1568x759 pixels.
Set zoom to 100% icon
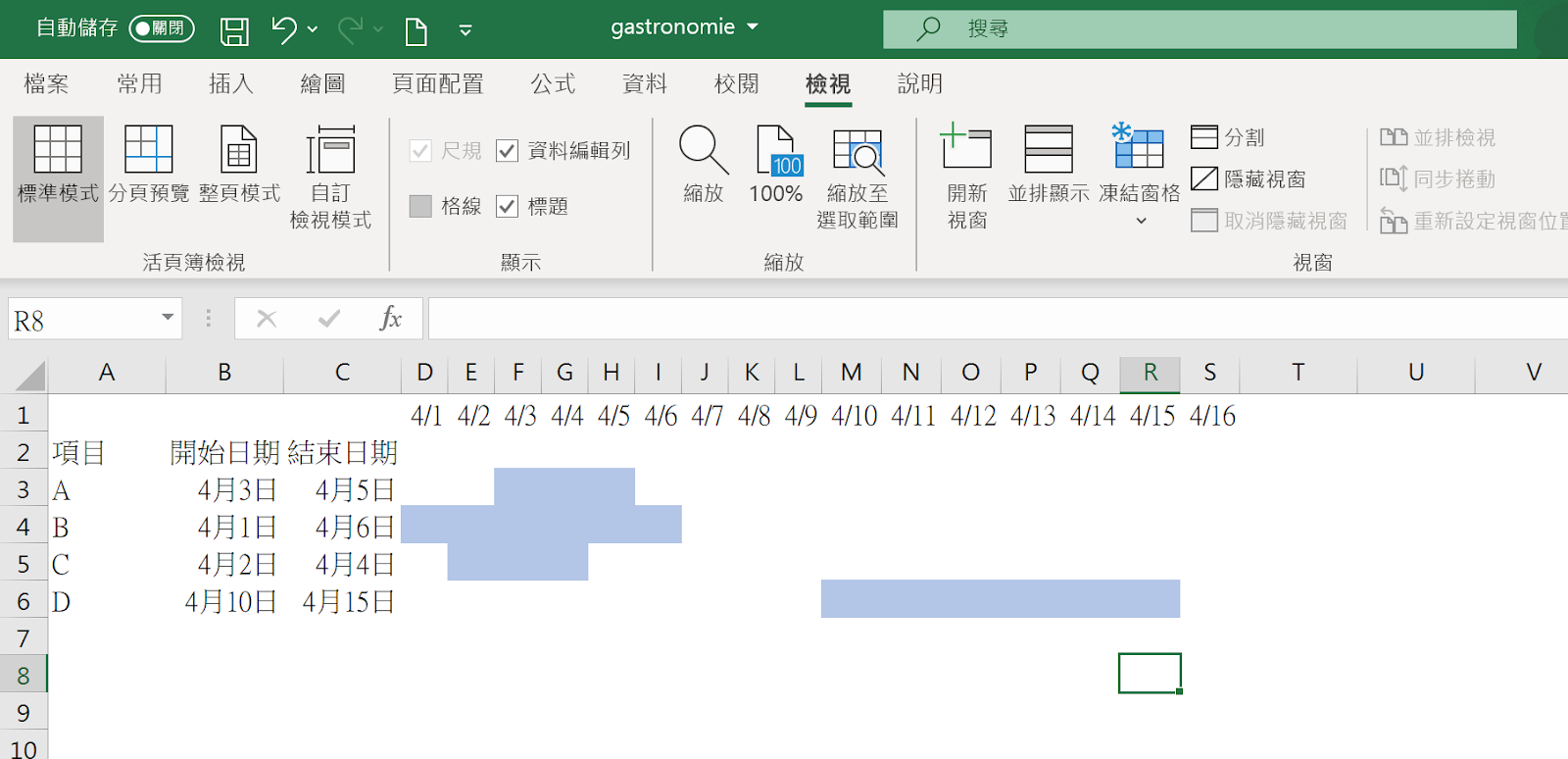(x=776, y=150)
